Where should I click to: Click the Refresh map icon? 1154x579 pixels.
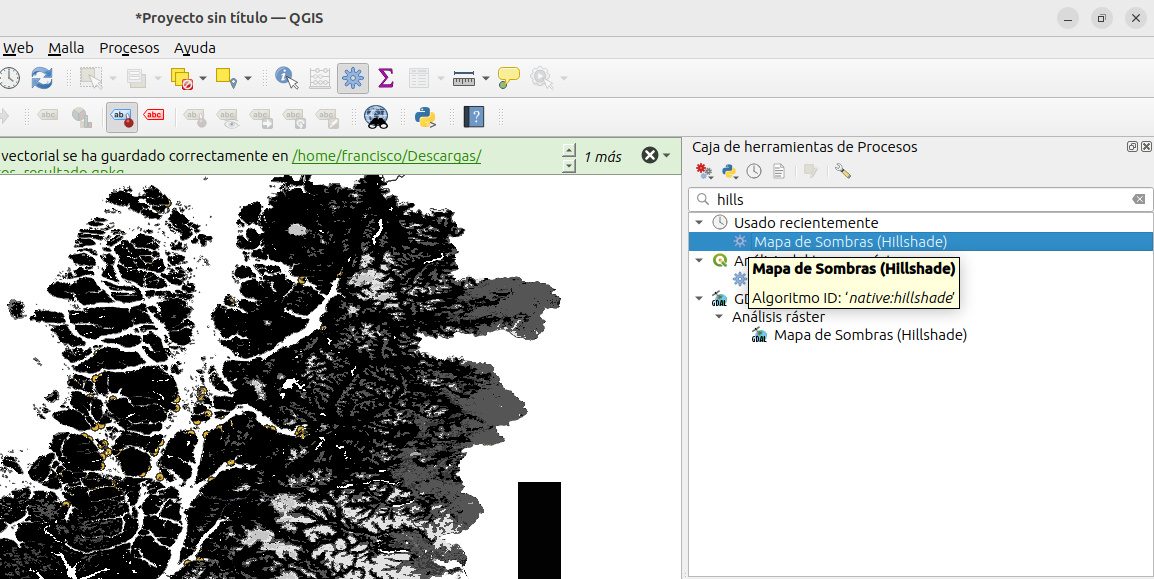click(x=42, y=78)
